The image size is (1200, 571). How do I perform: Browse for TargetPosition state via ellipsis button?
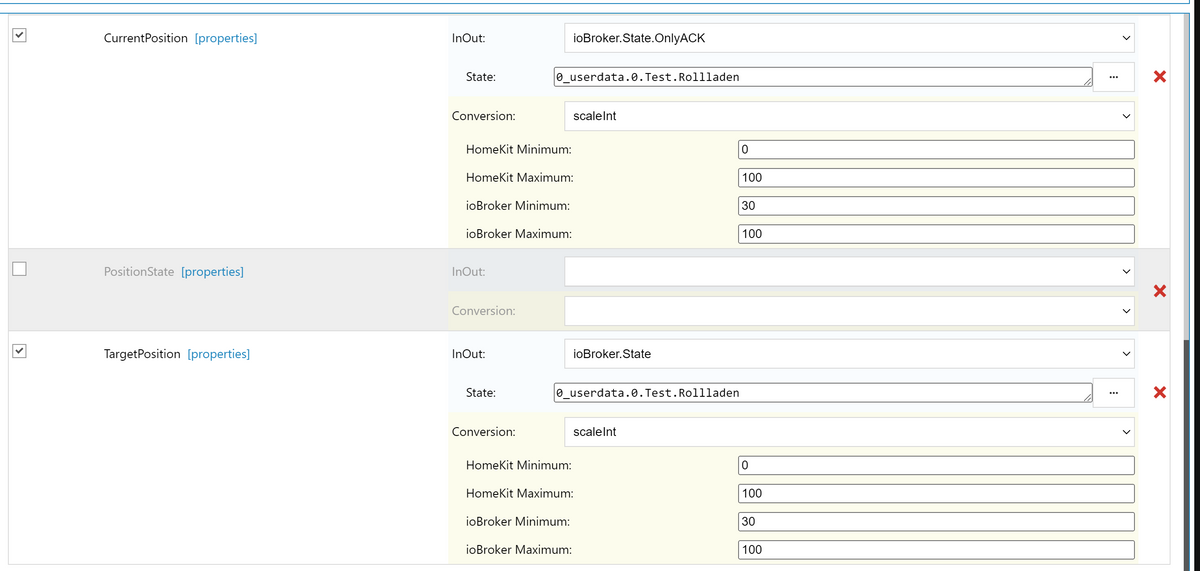(1113, 393)
